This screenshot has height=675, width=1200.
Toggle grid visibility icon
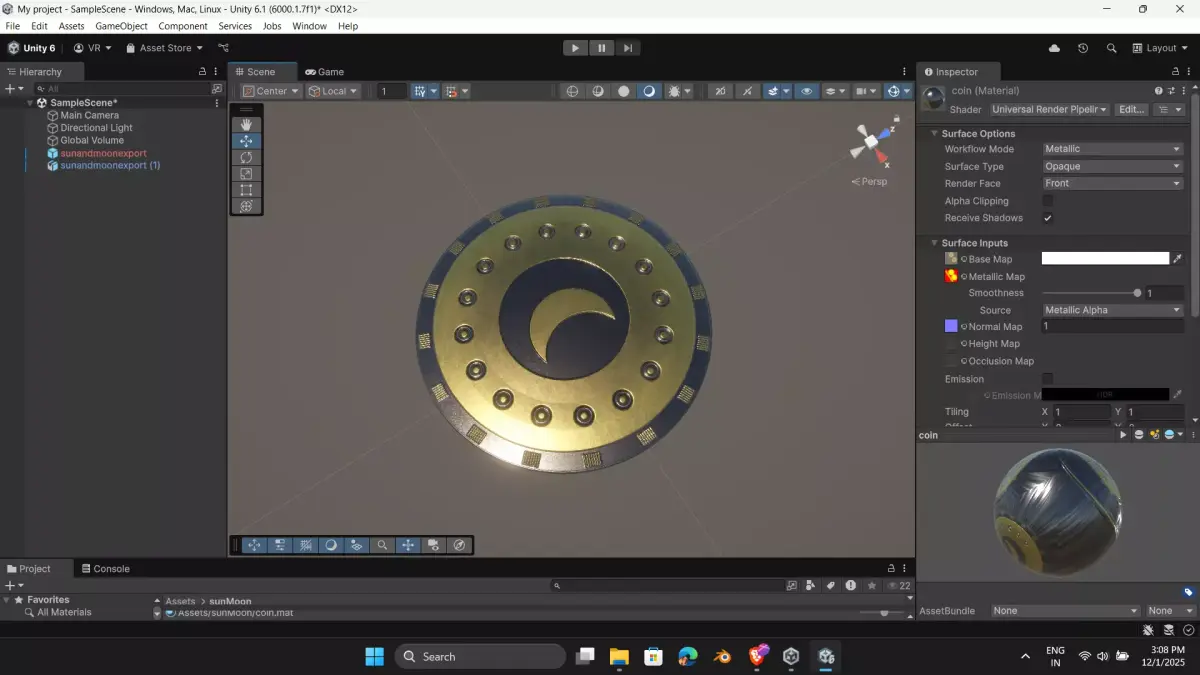coord(420,91)
